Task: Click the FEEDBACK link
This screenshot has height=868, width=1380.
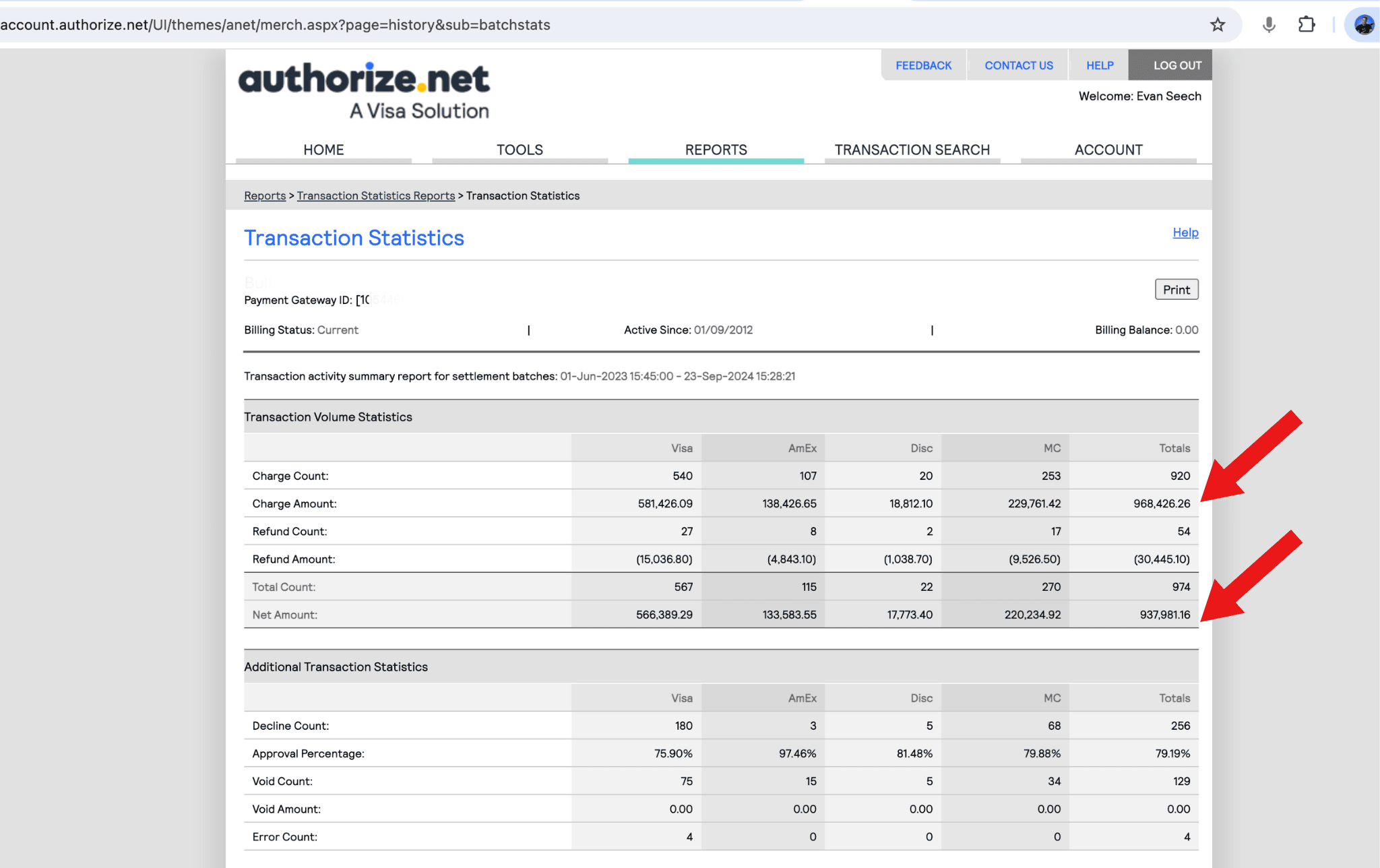Action: tap(923, 65)
